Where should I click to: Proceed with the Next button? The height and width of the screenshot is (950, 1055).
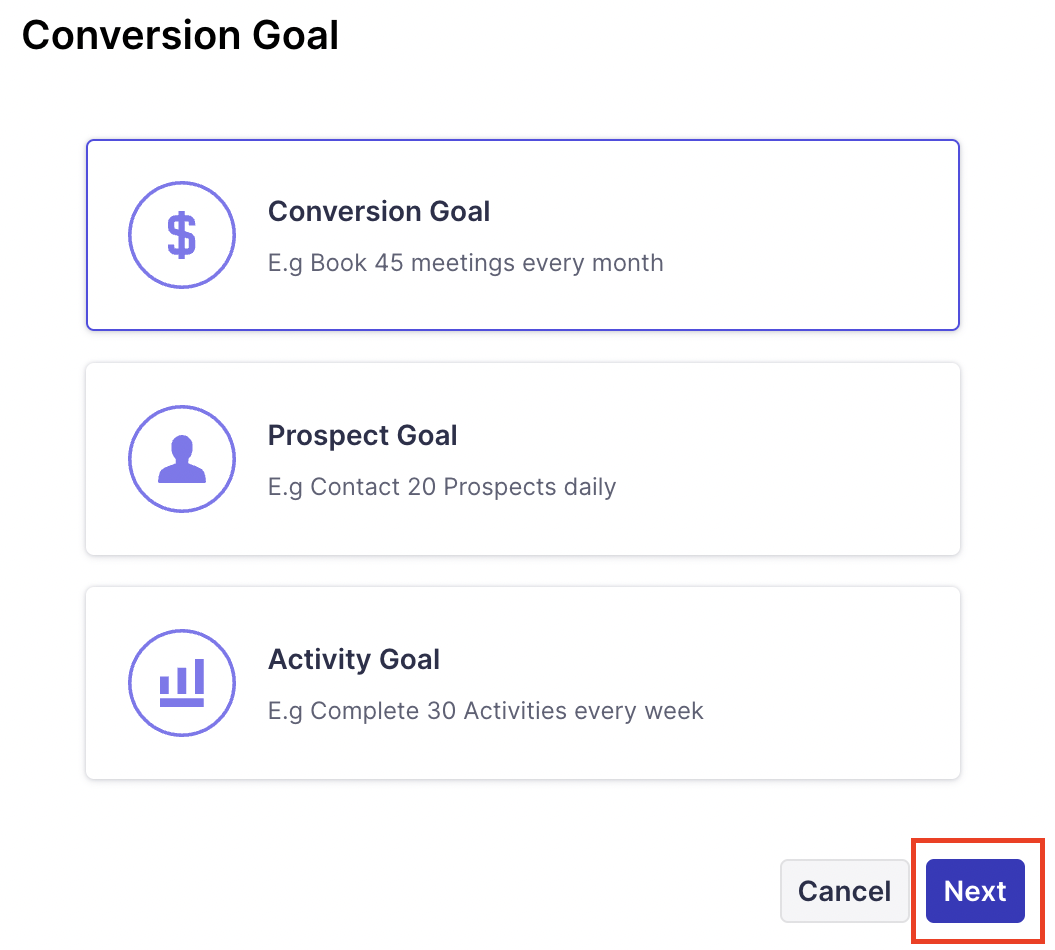(975, 891)
